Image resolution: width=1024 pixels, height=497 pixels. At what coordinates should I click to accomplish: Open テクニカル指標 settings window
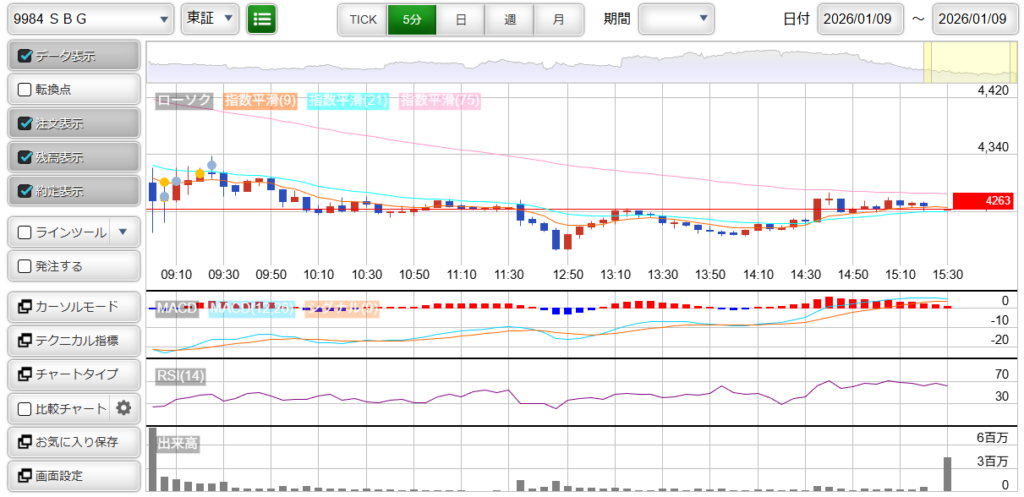pos(73,341)
